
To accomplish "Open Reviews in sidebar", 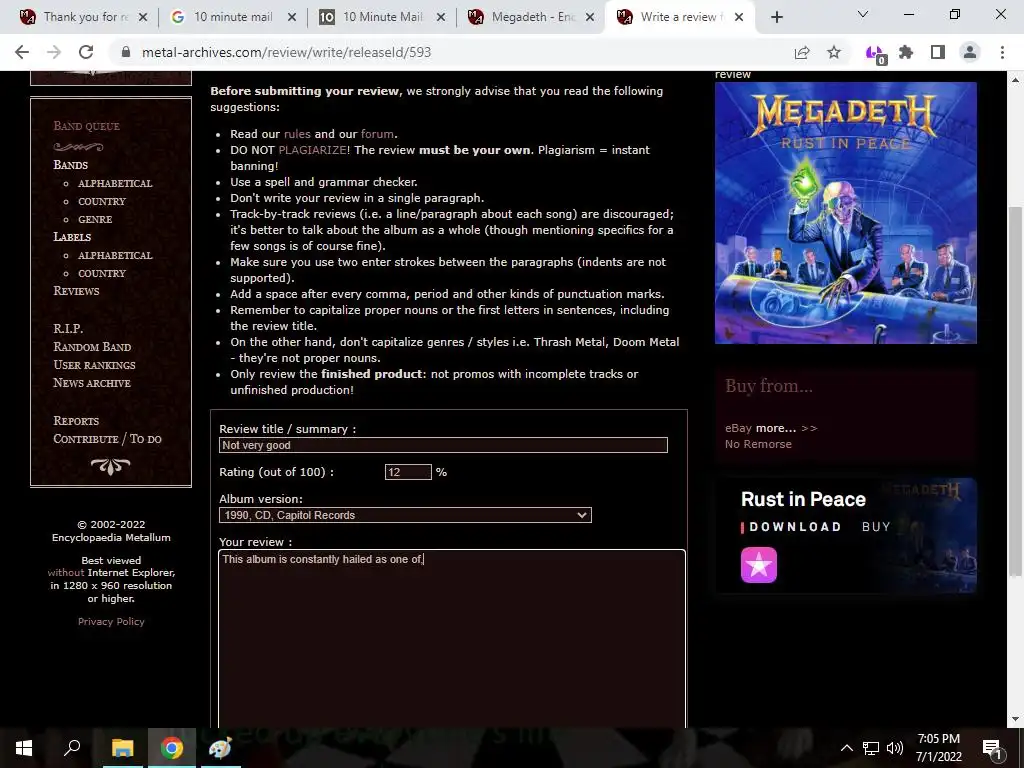I will click(x=76, y=291).
